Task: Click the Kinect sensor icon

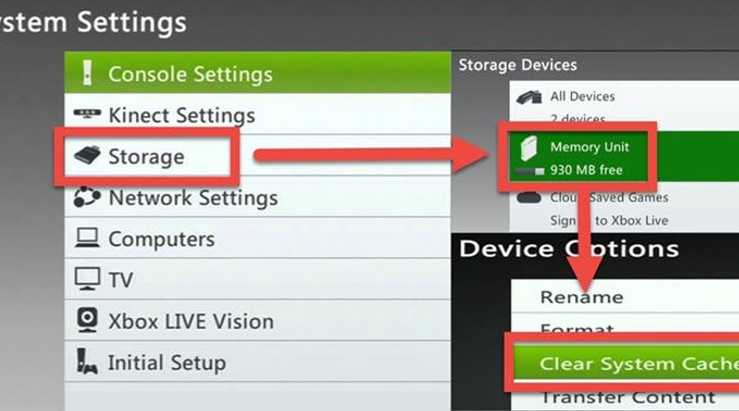Action: coord(87,114)
